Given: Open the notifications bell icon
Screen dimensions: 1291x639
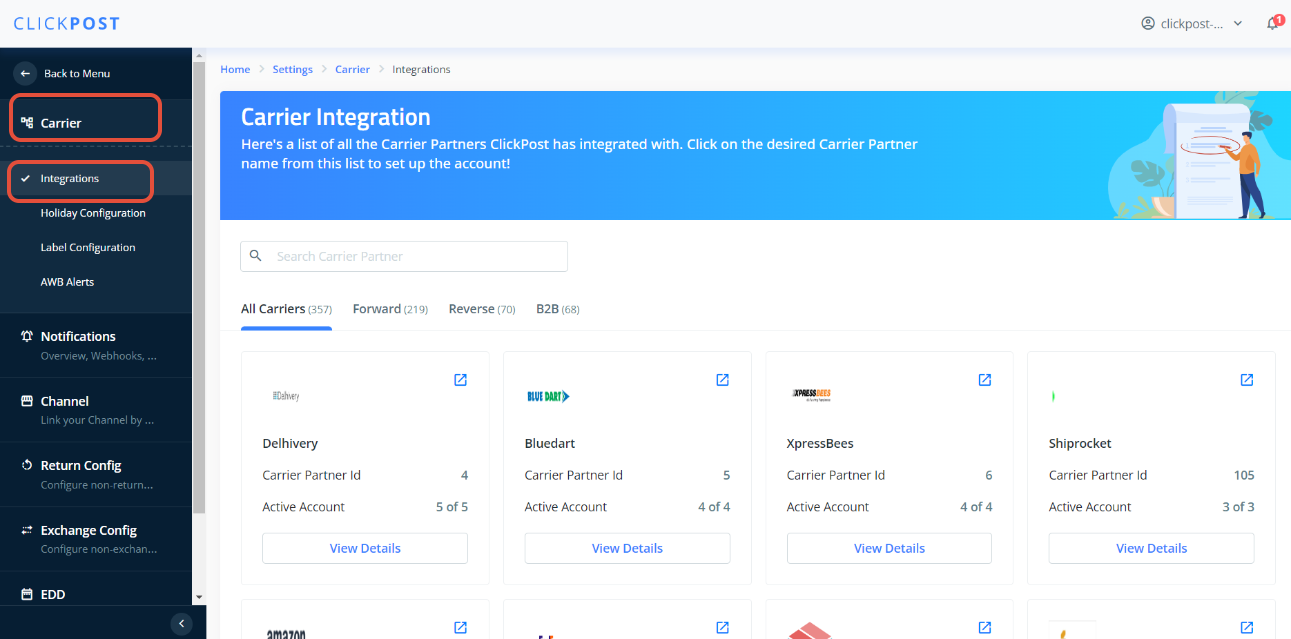Looking at the screenshot, I should tap(1272, 23).
